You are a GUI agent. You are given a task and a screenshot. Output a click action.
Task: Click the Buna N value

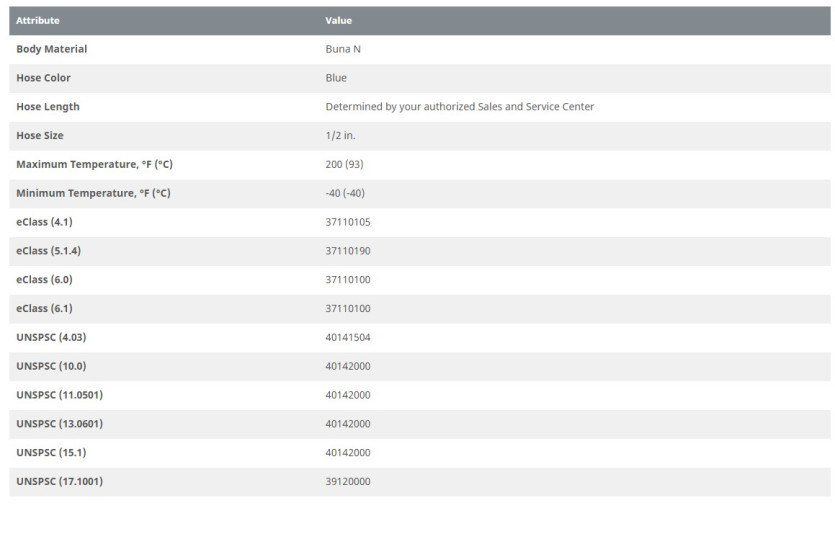click(x=343, y=49)
